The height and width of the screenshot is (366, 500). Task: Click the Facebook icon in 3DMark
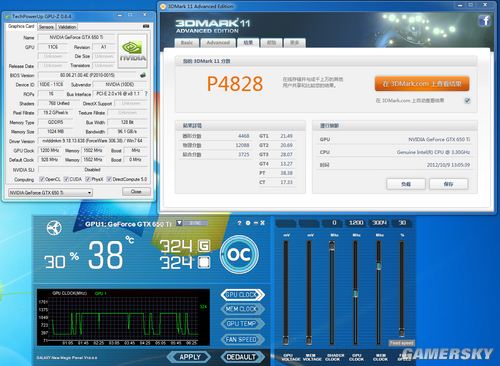(485, 21)
